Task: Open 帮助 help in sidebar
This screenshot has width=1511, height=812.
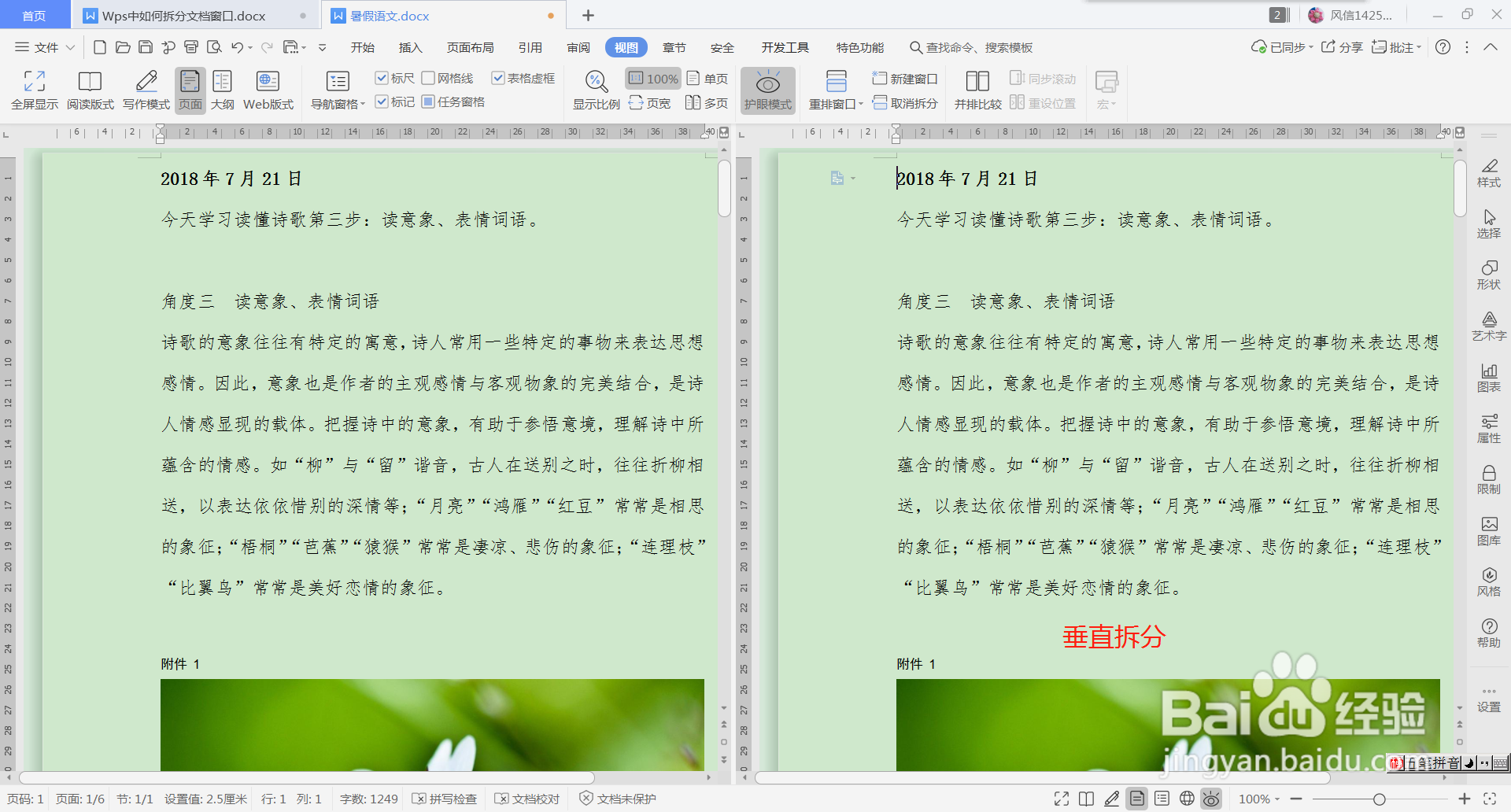Action: [x=1489, y=633]
